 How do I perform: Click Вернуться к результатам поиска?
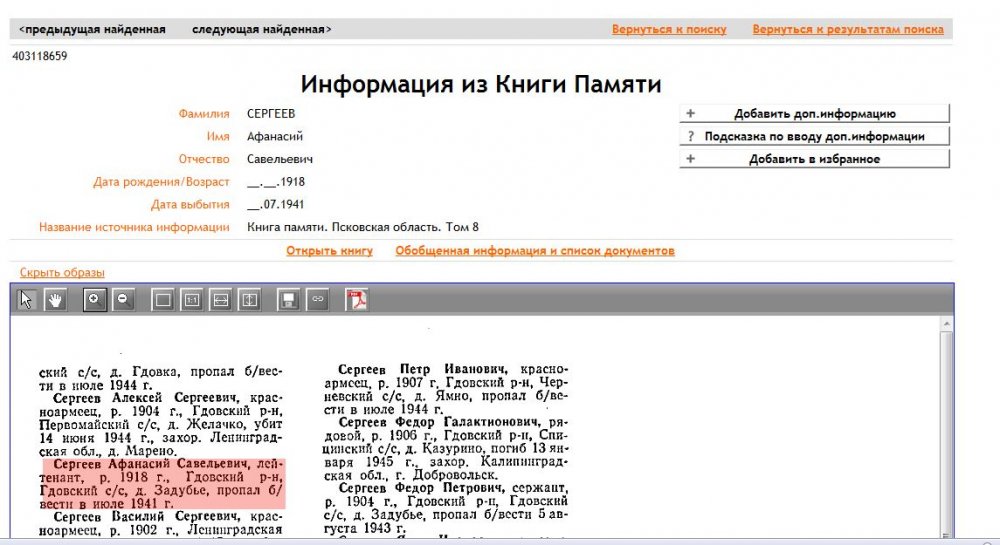pos(847,29)
